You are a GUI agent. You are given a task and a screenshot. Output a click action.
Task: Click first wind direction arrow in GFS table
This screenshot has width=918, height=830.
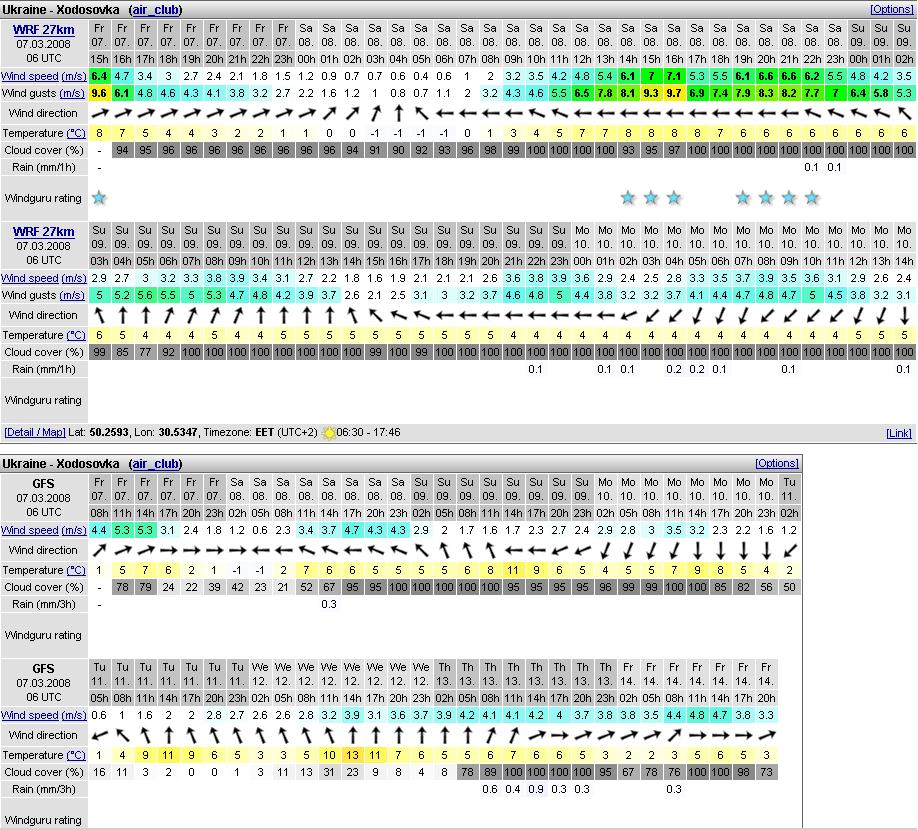tap(99, 550)
